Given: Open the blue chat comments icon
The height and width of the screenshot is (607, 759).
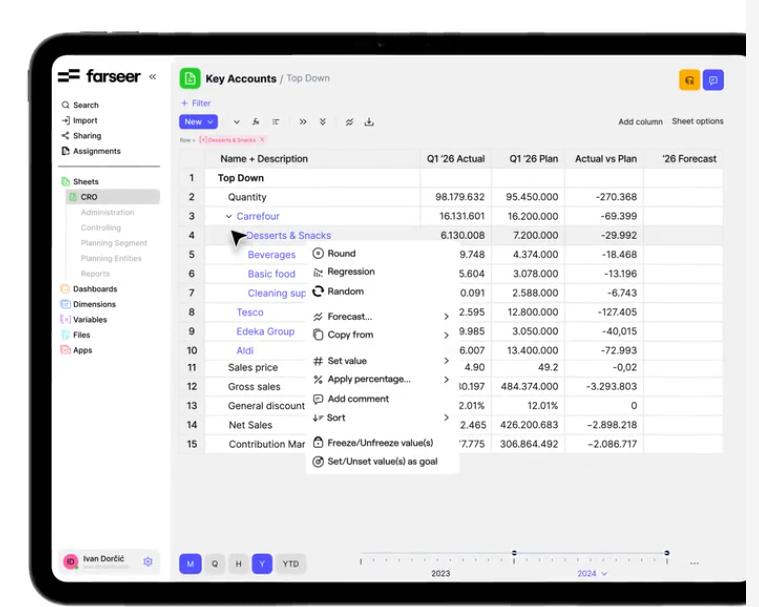Looking at the screenshot, I should [713, 80].
